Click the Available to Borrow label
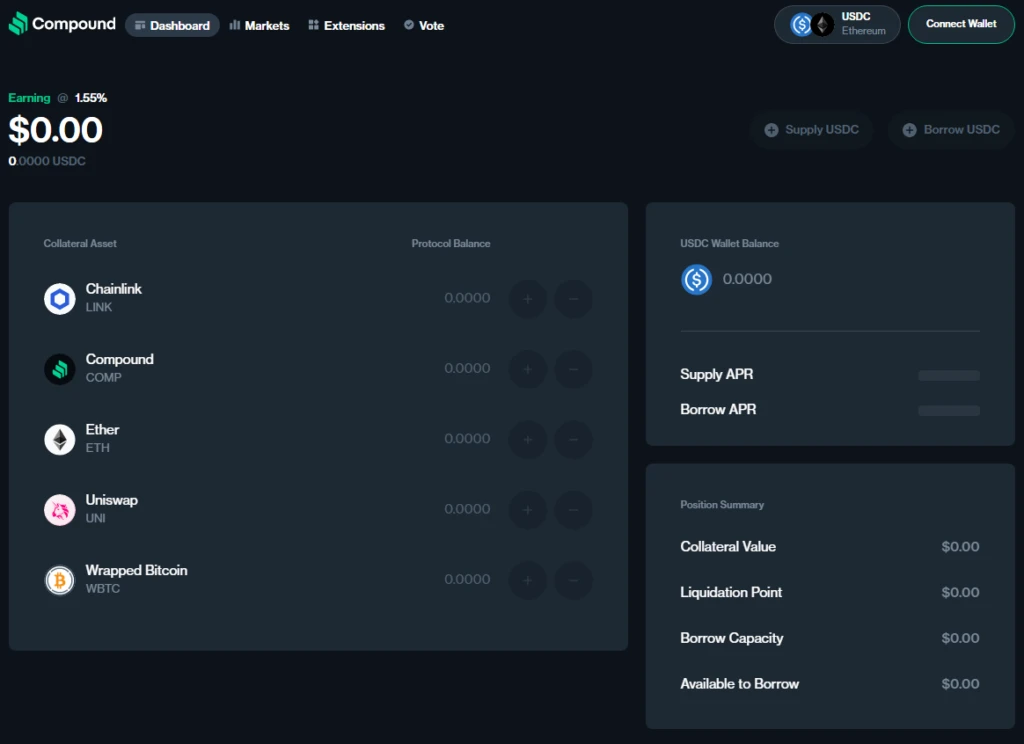 pos(740,684)
